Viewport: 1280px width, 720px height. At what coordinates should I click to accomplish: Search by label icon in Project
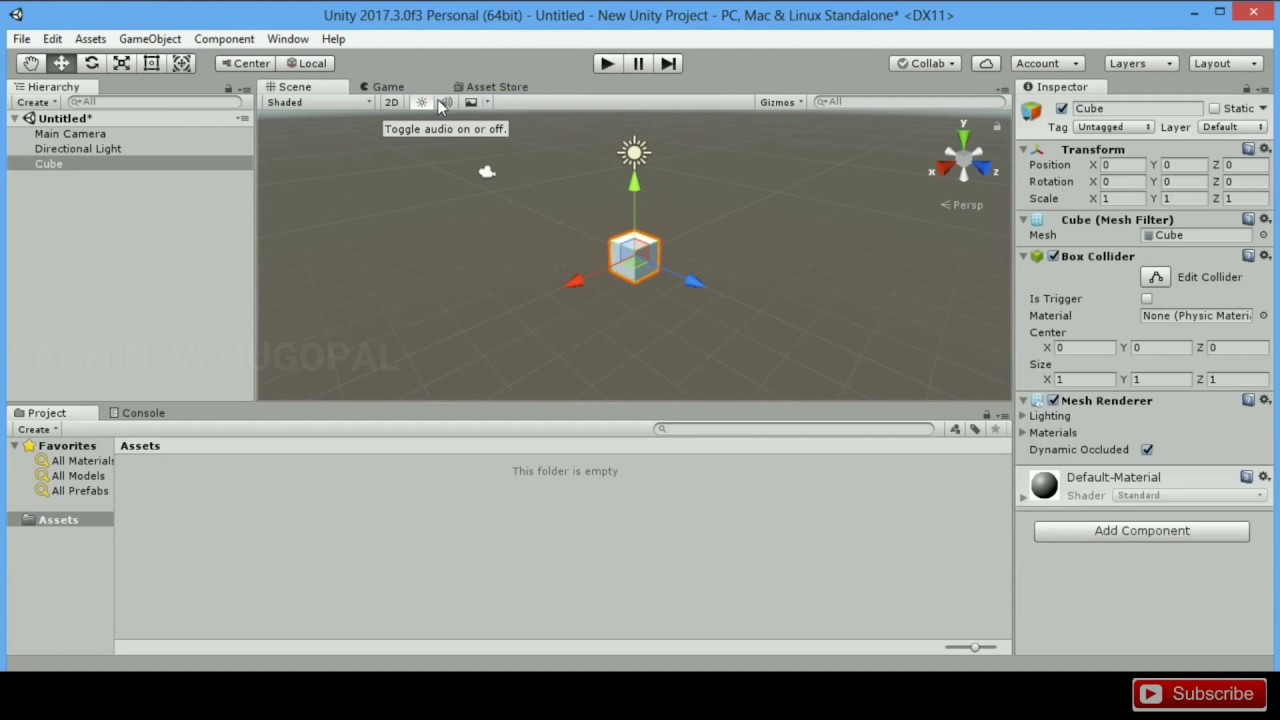point(975,429)
